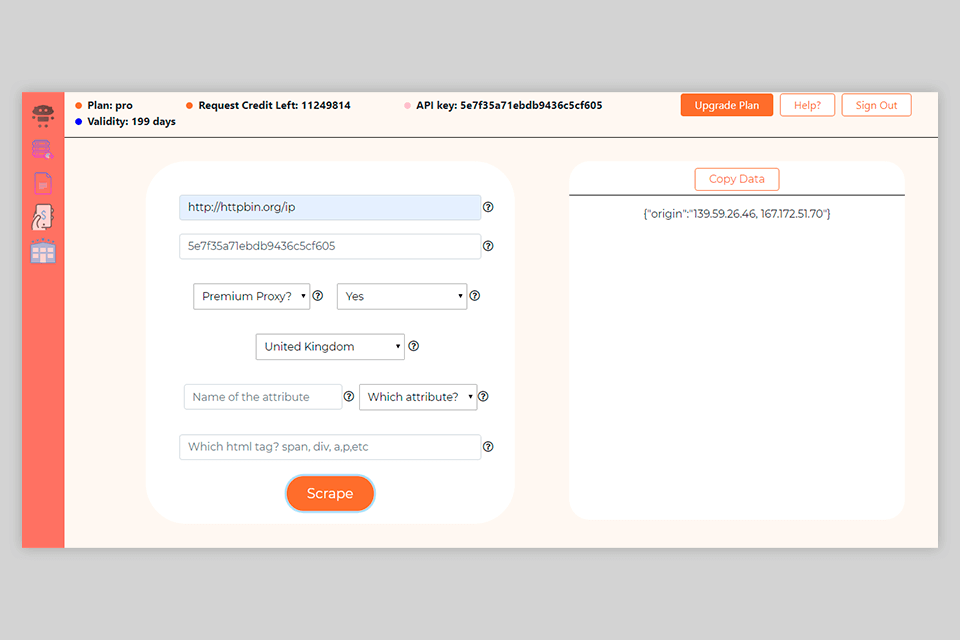Open the Premium Proxy? dropdown
The image size is (960, 640).
coord(252,296)
